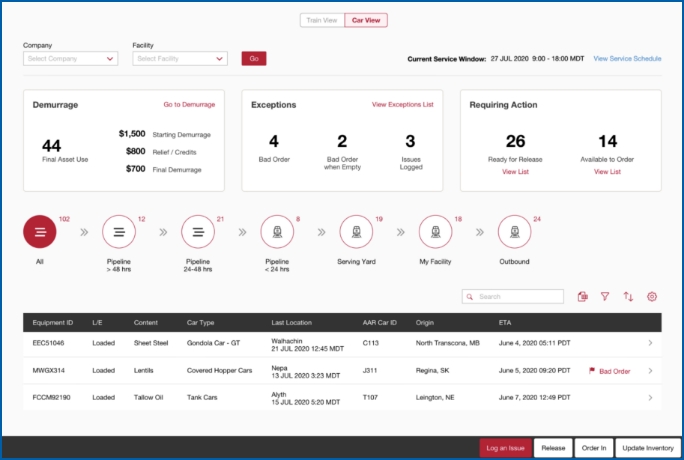Click the Tallow Oil content cell
The height and width of the screenshot is (460, 684).
148,398
